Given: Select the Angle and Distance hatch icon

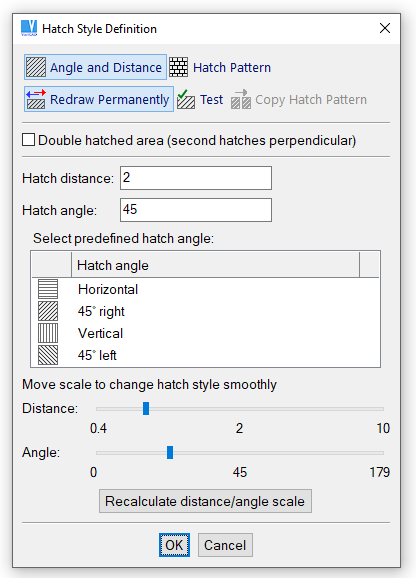Looking at the screenshot, I should [x=36, y=67].
